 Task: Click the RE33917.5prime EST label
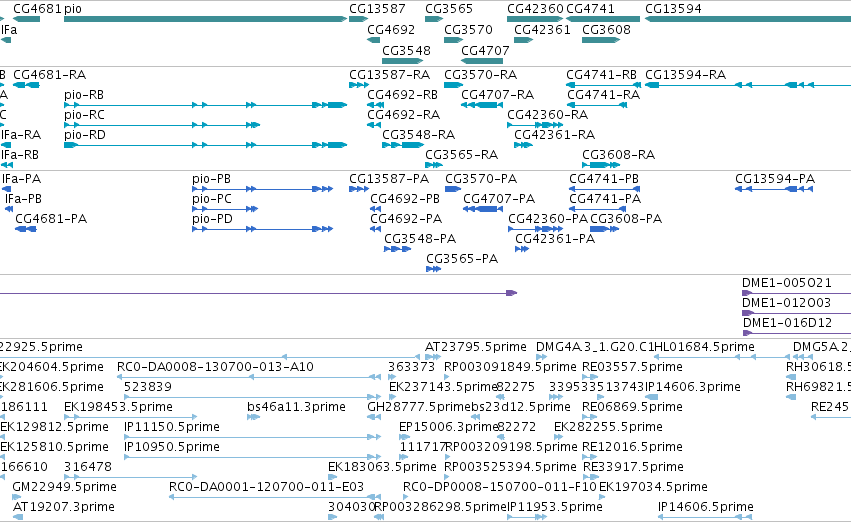click(x=633, y=467)
